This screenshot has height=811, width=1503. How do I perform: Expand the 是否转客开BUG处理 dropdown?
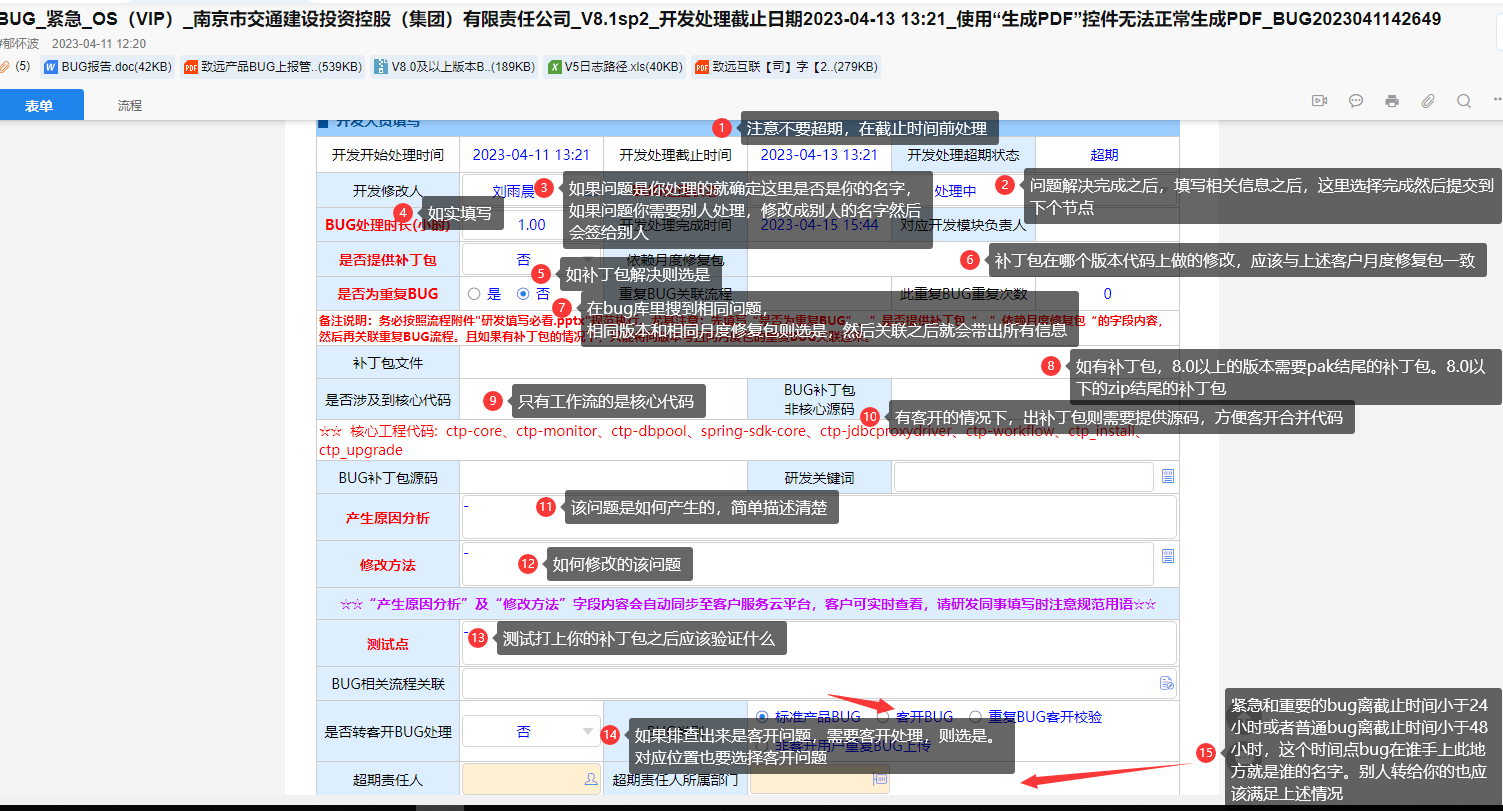coord(587,732)
